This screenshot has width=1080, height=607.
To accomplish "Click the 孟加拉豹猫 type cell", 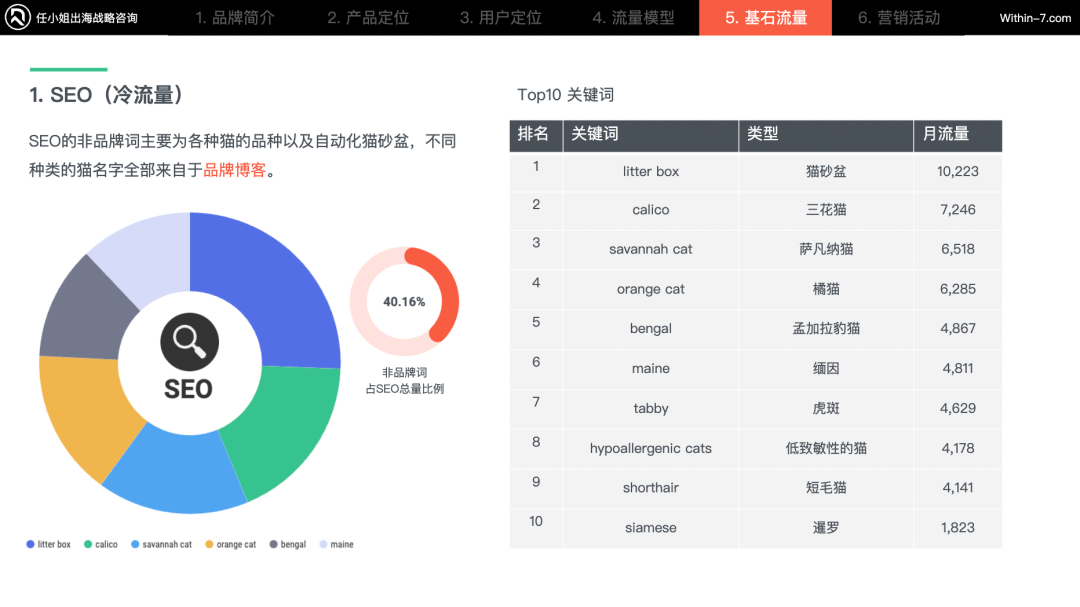I will pyautogui.click(x=826, y=329).
